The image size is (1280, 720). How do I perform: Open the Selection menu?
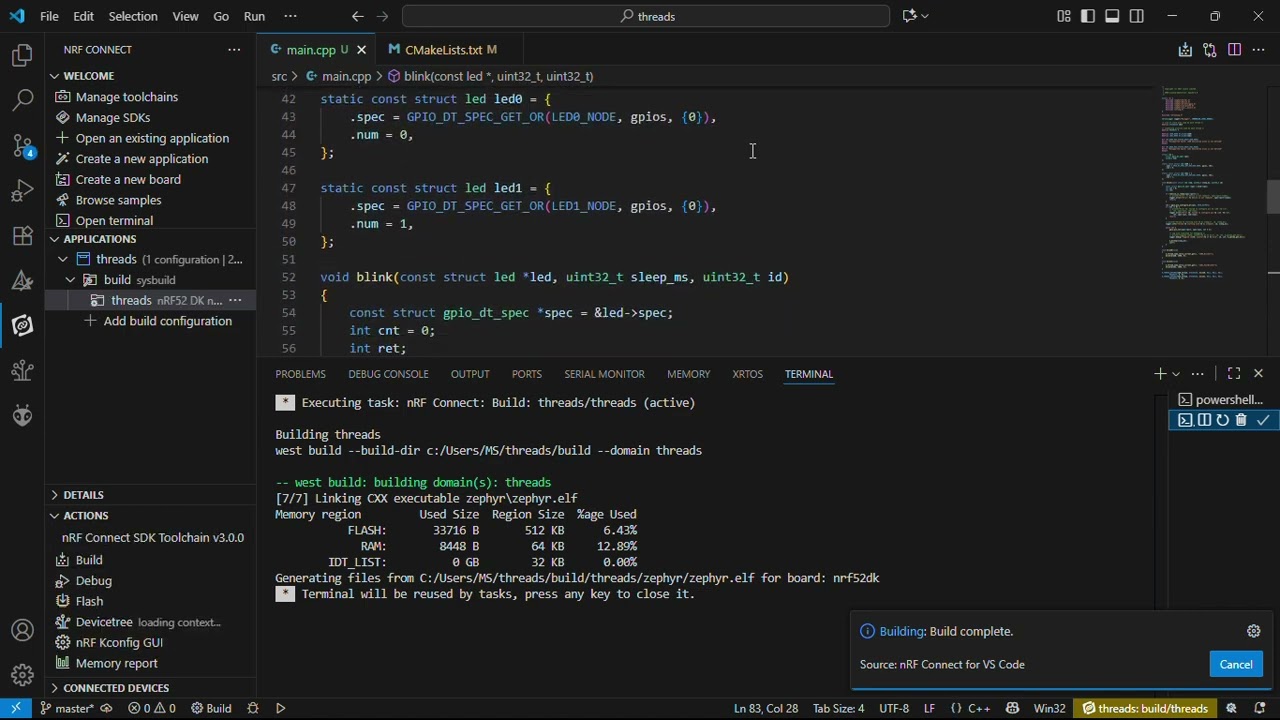click(x=132, y=16)
